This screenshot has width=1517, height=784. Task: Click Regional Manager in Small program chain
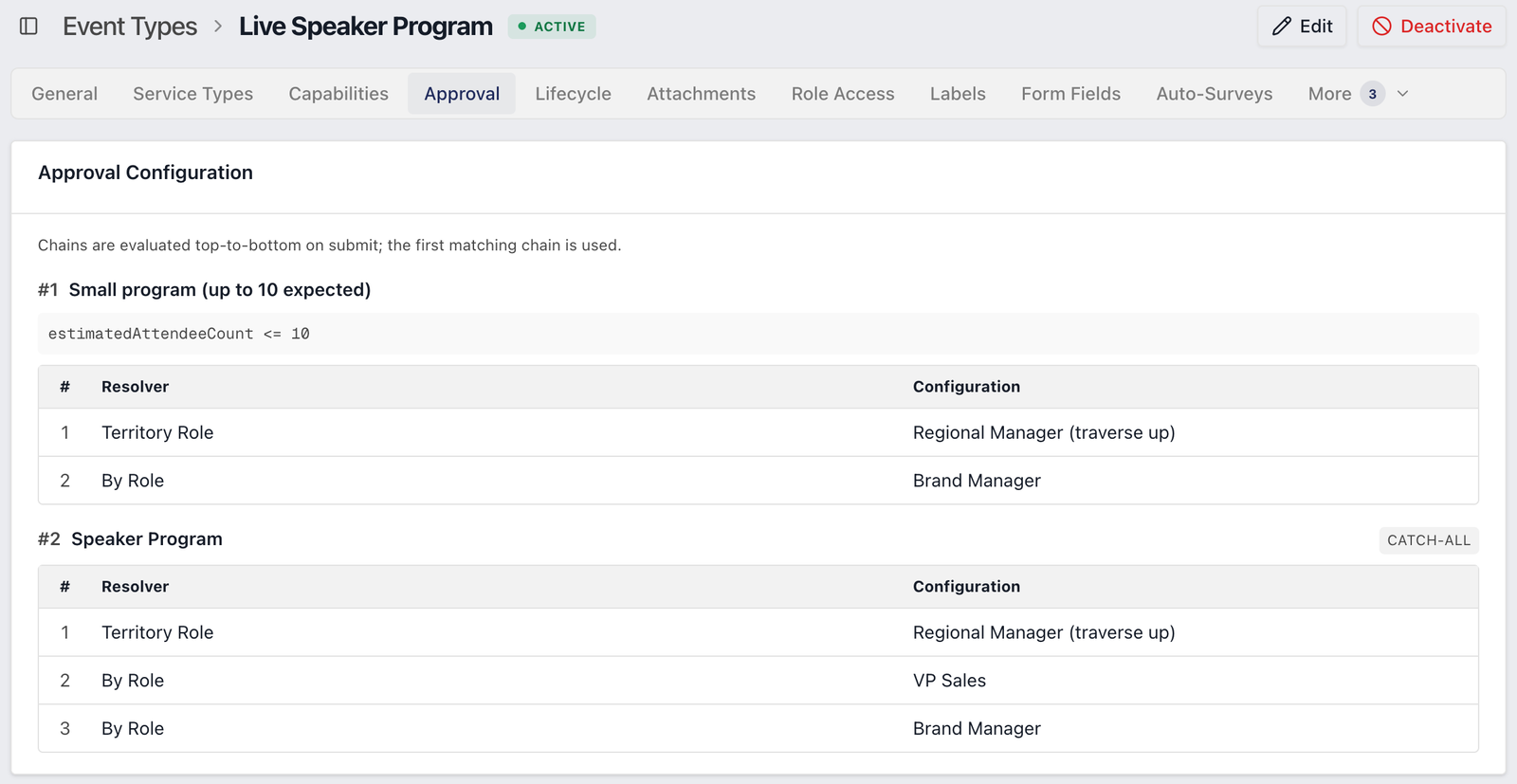(1044, 433)
